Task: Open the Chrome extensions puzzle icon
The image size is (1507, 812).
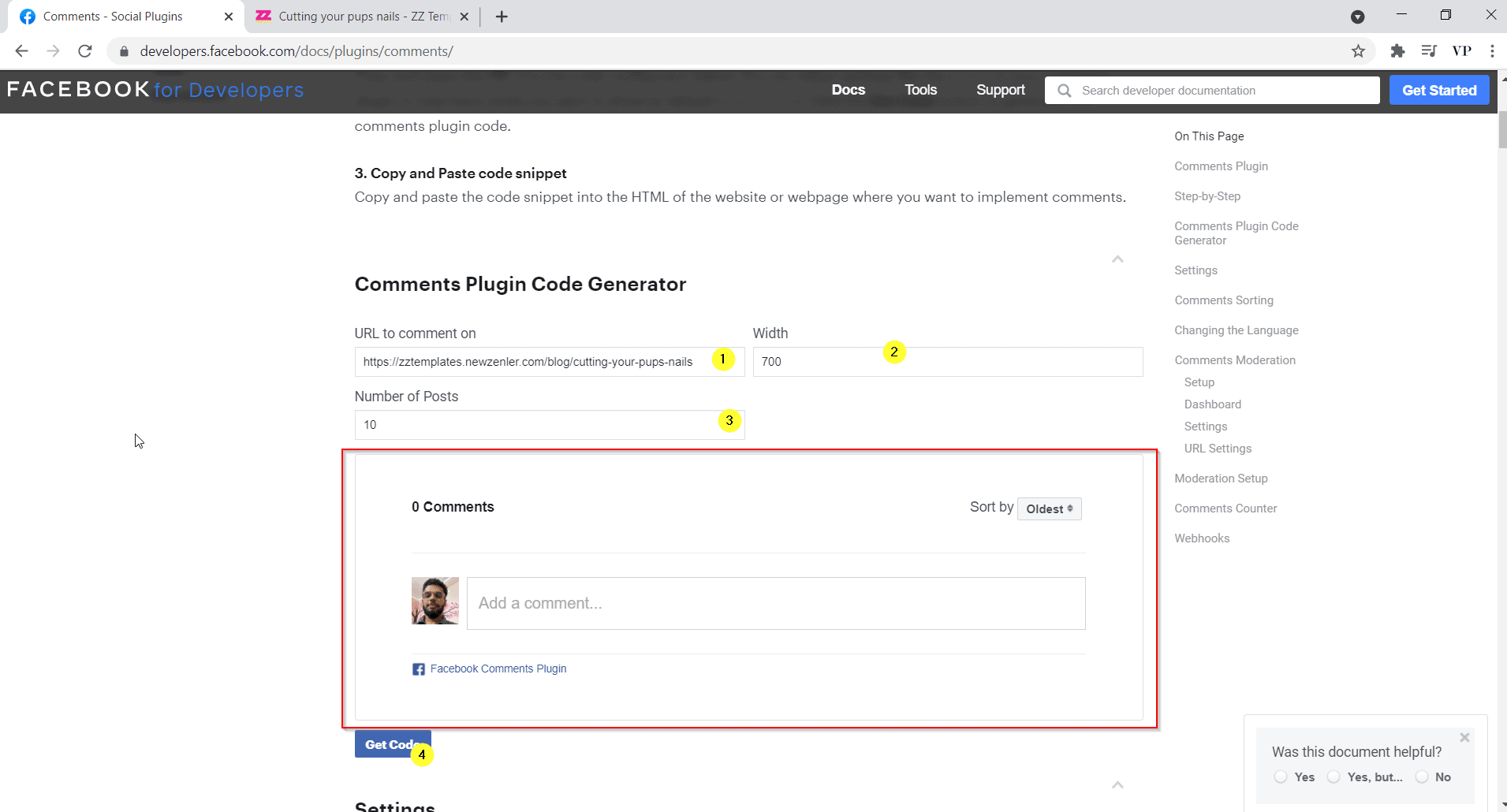Action: (x=1398, y=50)
